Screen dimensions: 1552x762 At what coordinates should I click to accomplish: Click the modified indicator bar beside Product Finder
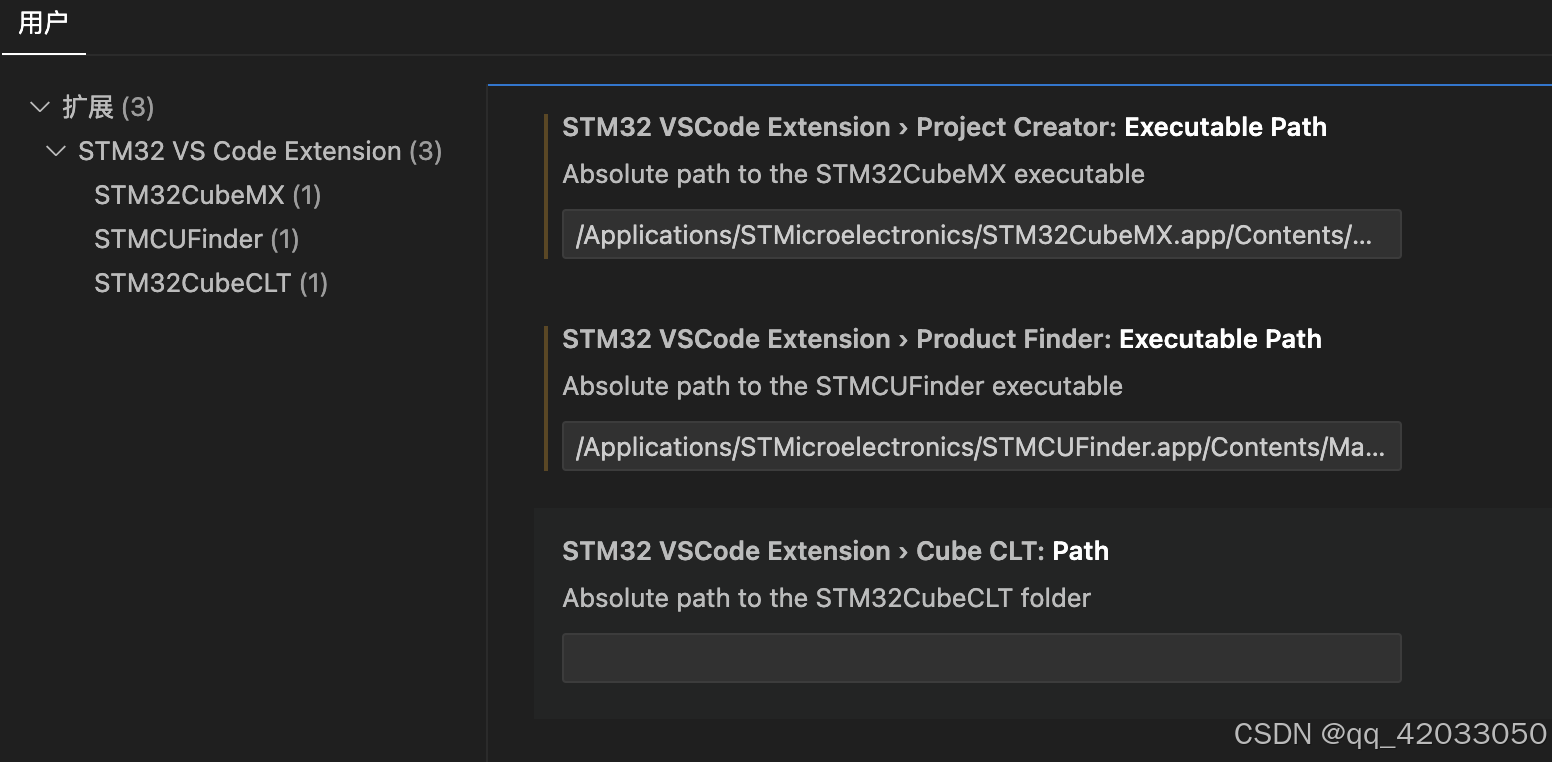coord(546,398)
